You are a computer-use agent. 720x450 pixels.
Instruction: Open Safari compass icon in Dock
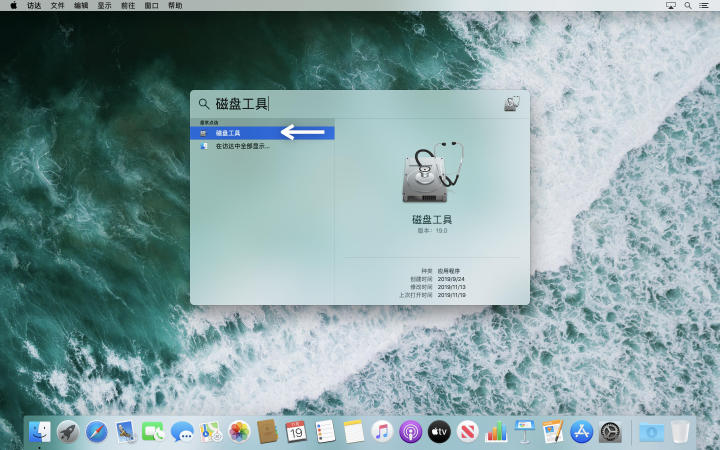96,432
